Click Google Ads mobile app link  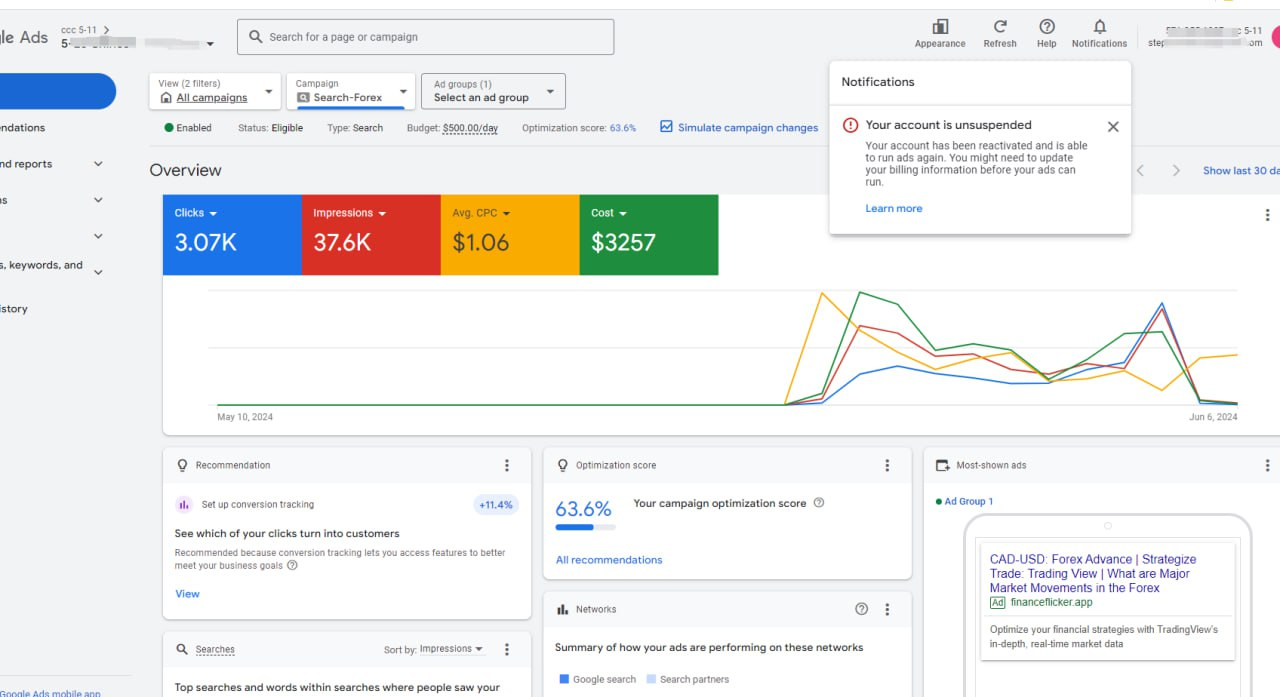50,693
